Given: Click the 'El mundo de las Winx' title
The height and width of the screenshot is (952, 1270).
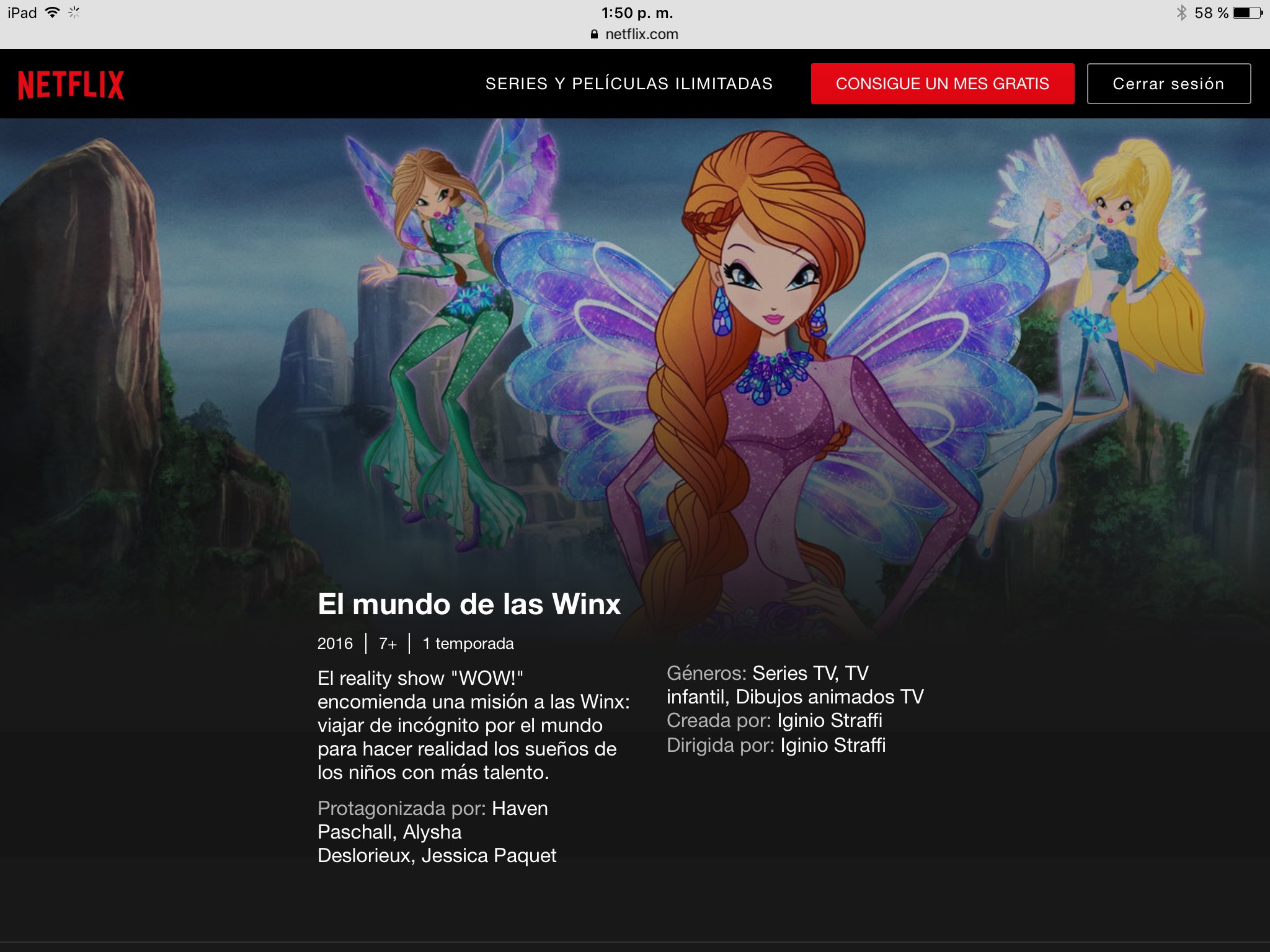Looking at the screenshot, I should point(469,604).
